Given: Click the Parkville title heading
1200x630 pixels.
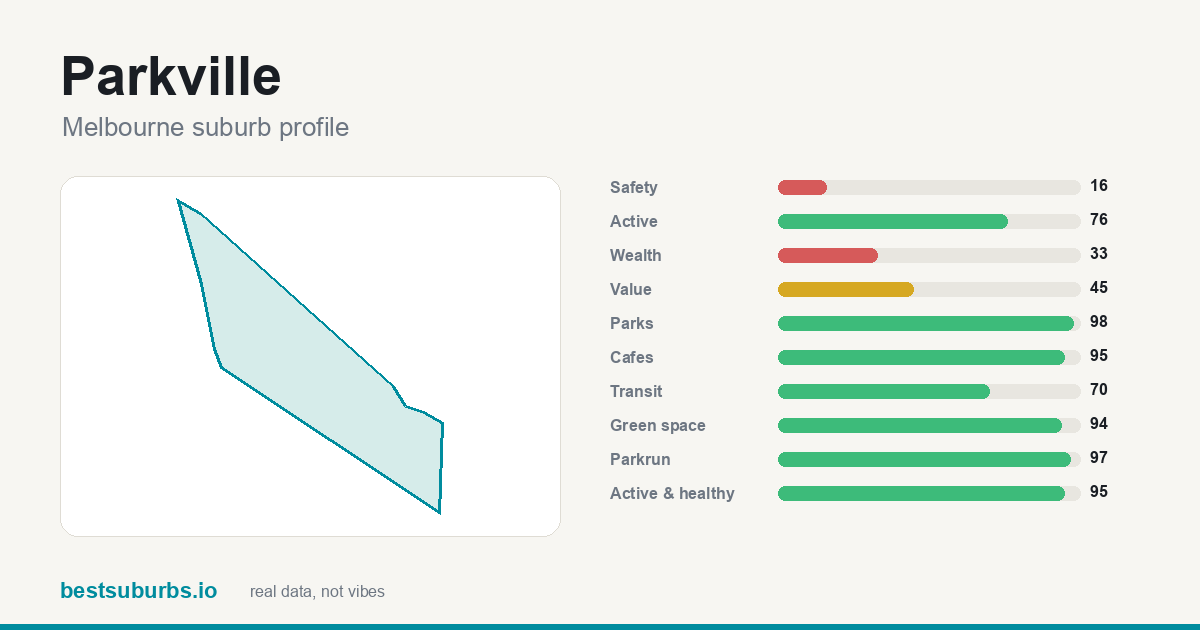Looking at the screenshot, I should [x=171, y=76].
